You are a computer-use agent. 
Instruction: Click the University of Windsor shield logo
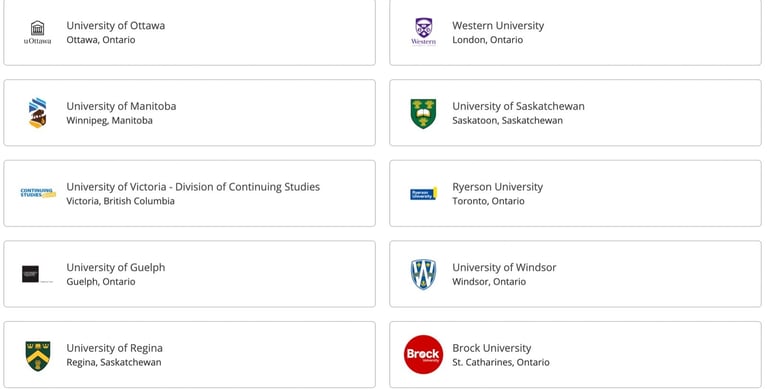(x=423, y=274)
